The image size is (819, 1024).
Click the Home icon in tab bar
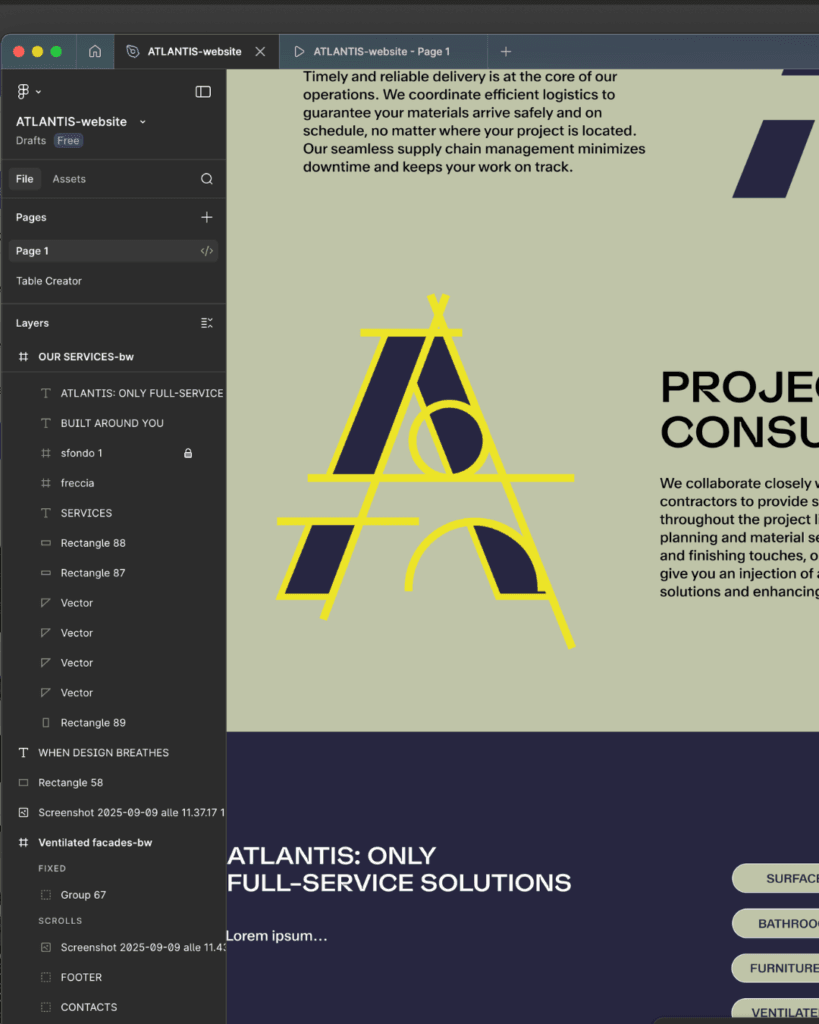[95, 52]
